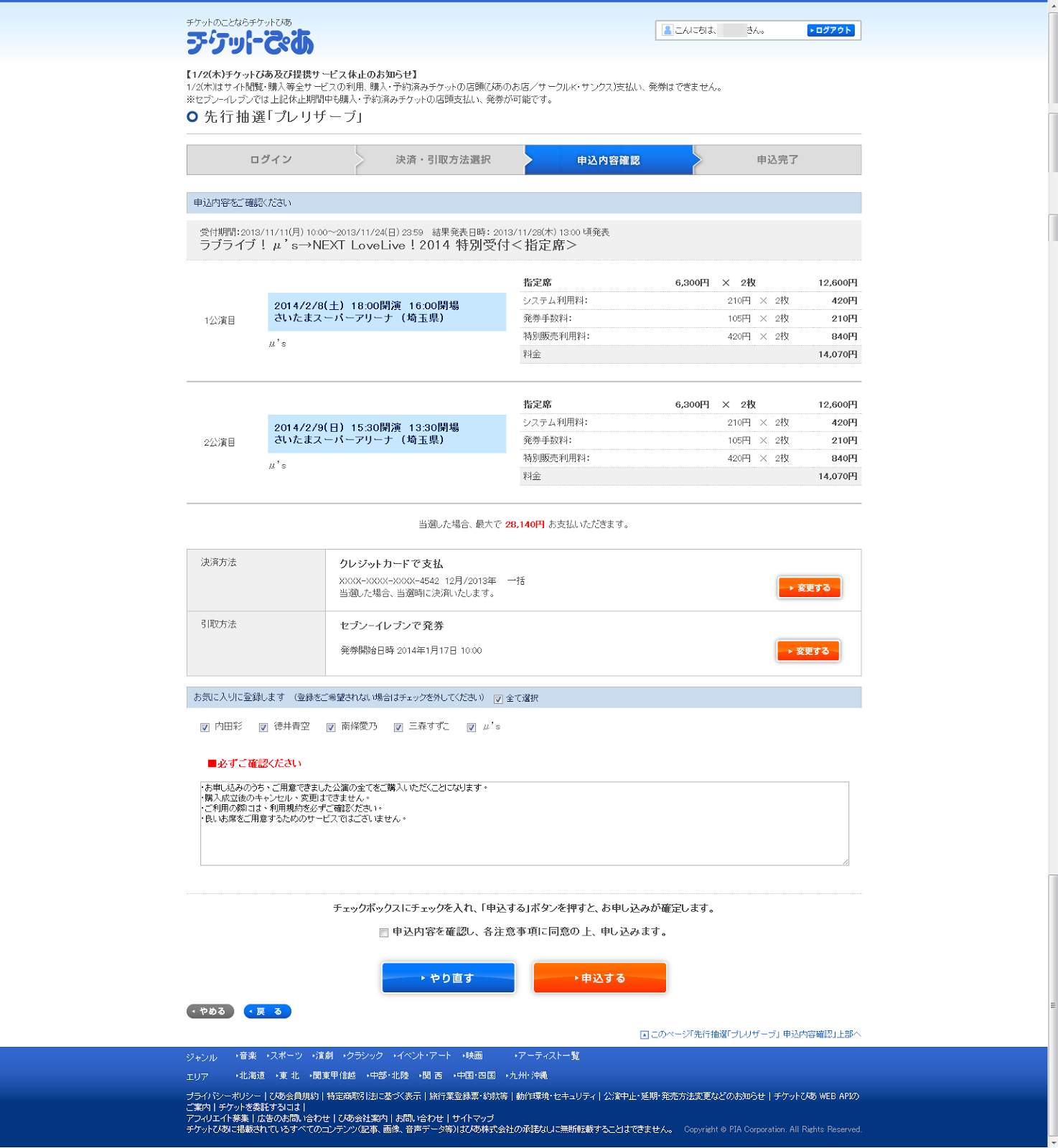The width and height of the screenshot is (1058, 1148).
Task: Open the 演劇 genre link
Action: pos(323,1056)
